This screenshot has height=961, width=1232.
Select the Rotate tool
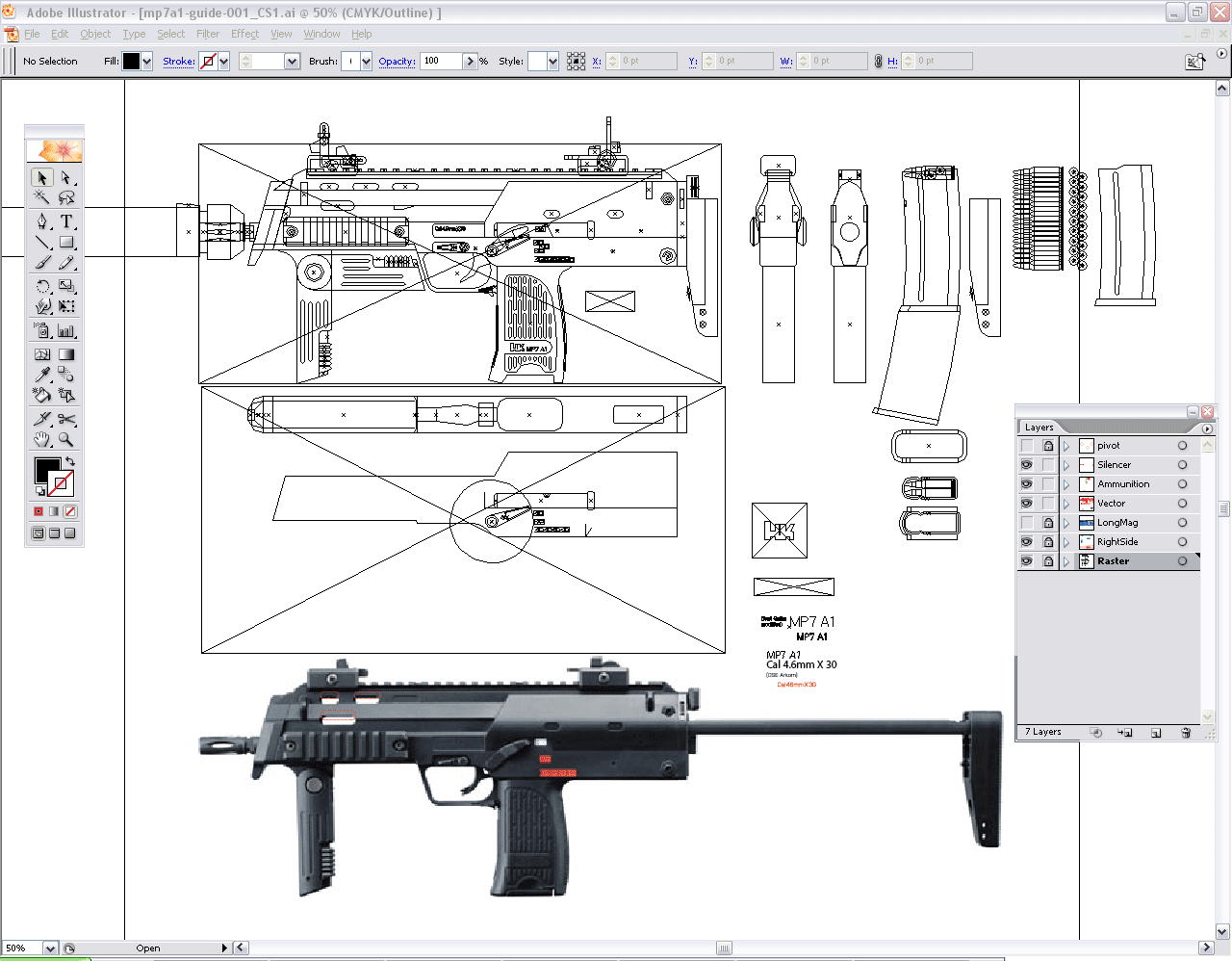point(42,286)
